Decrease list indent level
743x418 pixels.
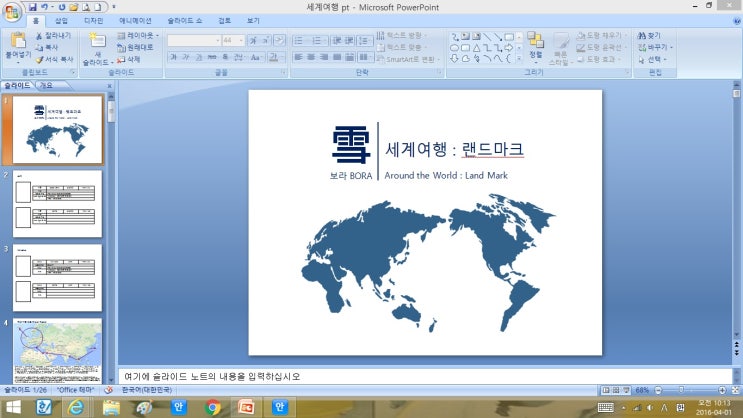336,40
